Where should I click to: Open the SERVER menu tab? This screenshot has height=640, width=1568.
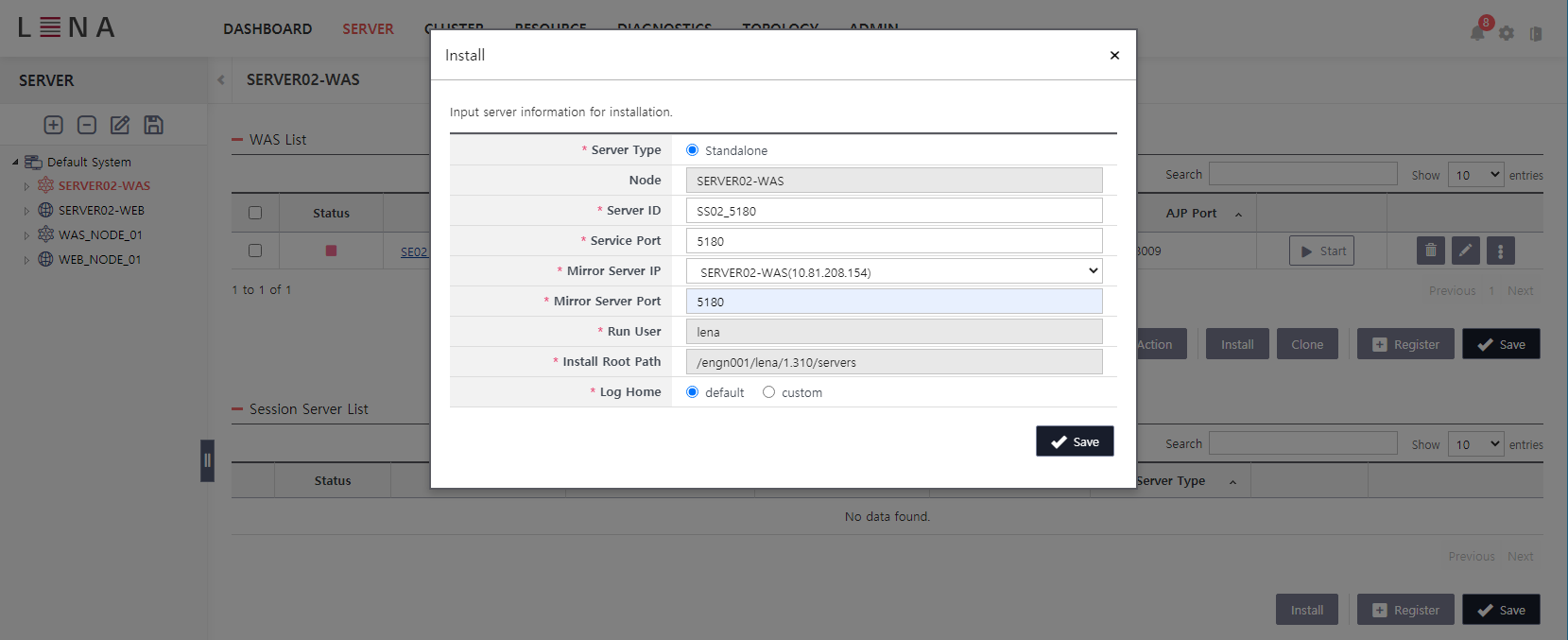(x=368, y=29)
